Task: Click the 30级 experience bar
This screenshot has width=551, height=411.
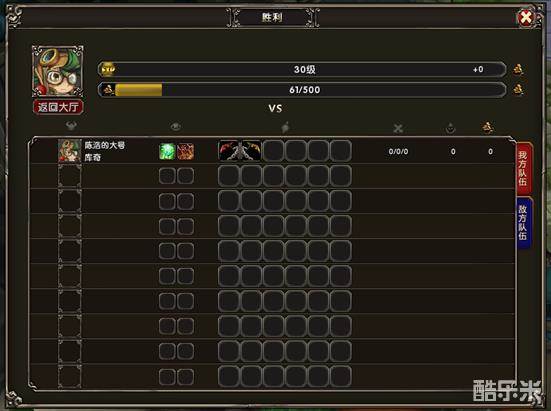Action: [302, 69]
